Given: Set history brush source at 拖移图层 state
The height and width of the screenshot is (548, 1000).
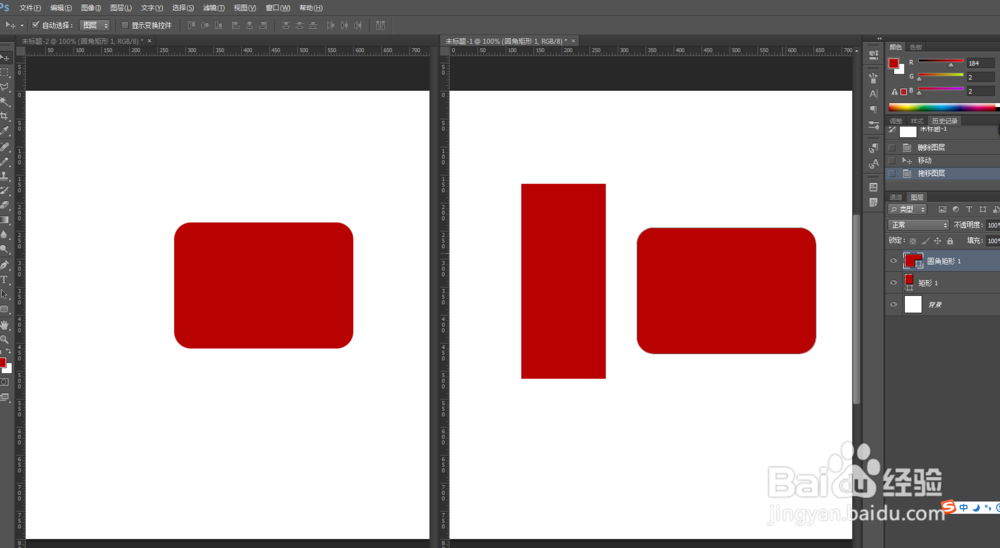Looking at the screenshot, I should coord(892,174).
